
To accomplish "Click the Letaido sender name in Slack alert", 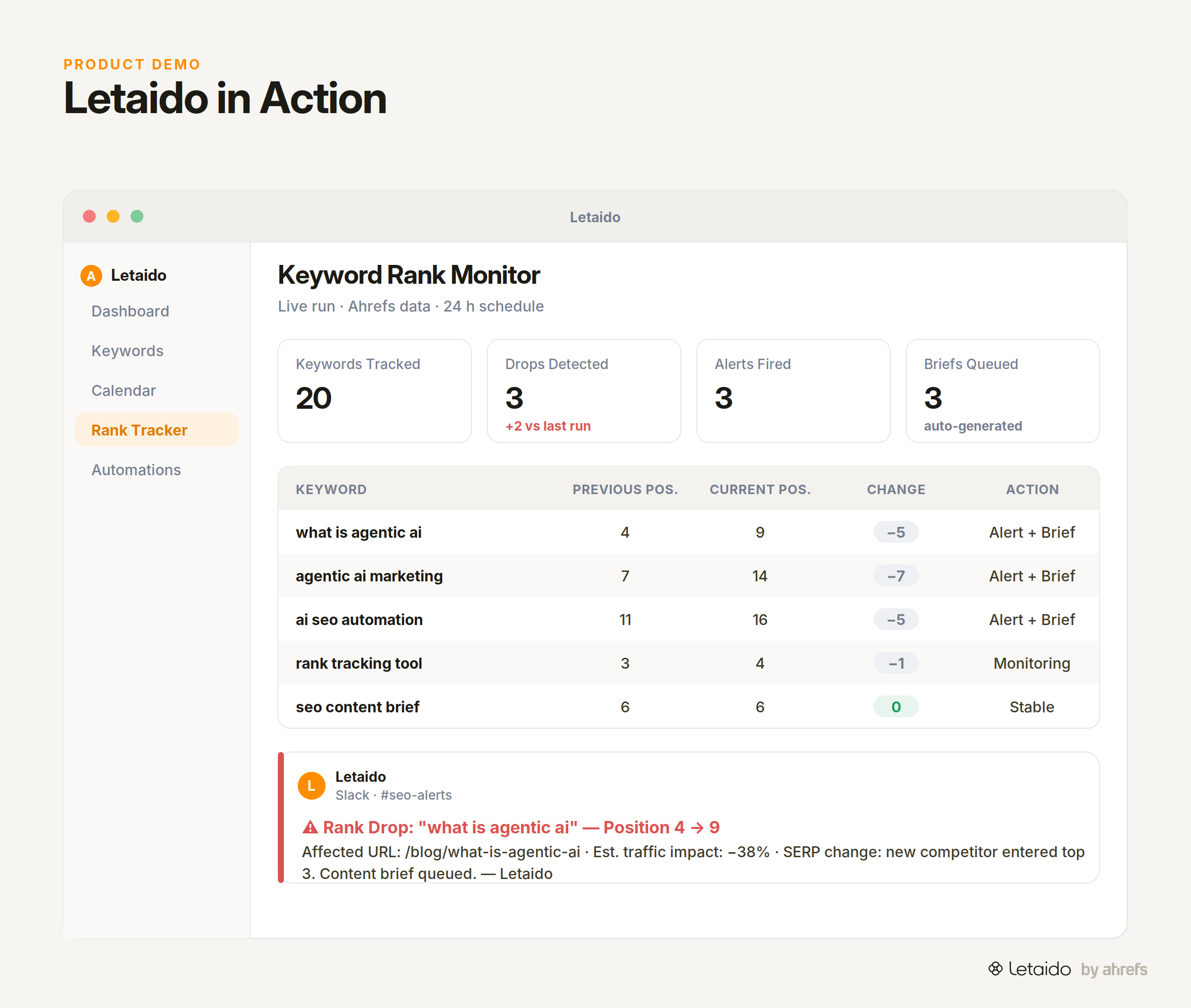I will [x=361, y=776].
